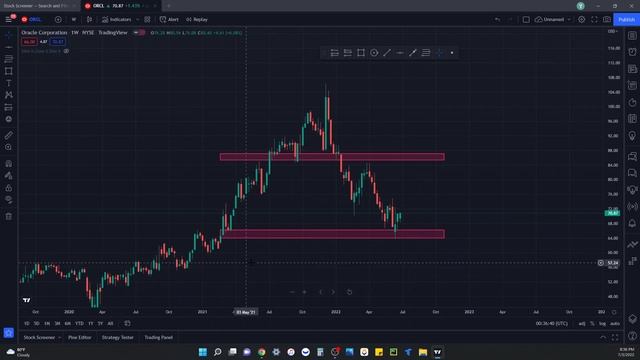Click the add symbol plus icon
640x360 pixels.
pyautogui.click(x=58, y=19)
